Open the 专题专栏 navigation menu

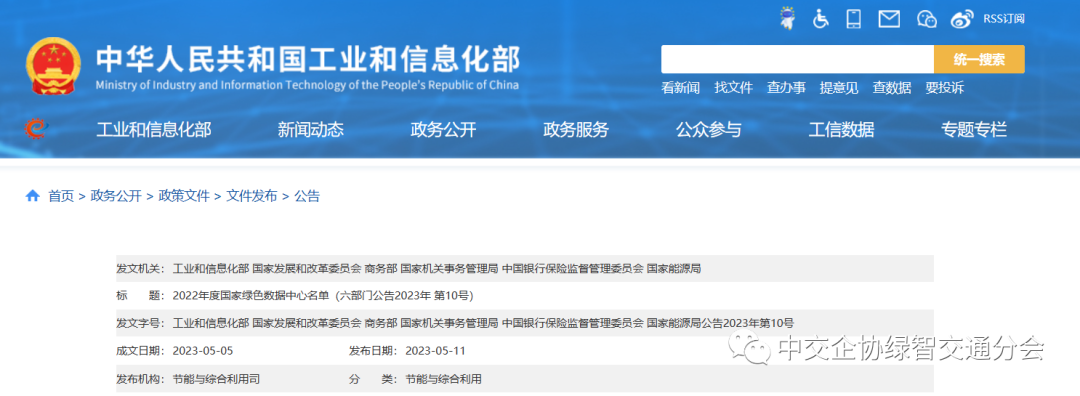coord(974,129)
